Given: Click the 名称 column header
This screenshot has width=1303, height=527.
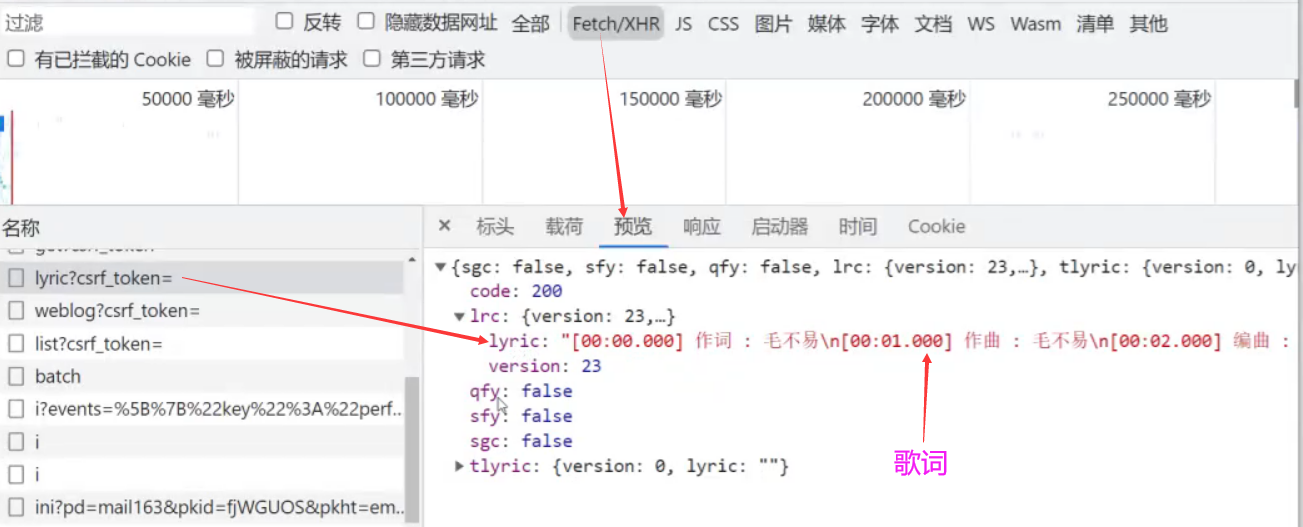Looking at the screenshot, I should [21, 229].
